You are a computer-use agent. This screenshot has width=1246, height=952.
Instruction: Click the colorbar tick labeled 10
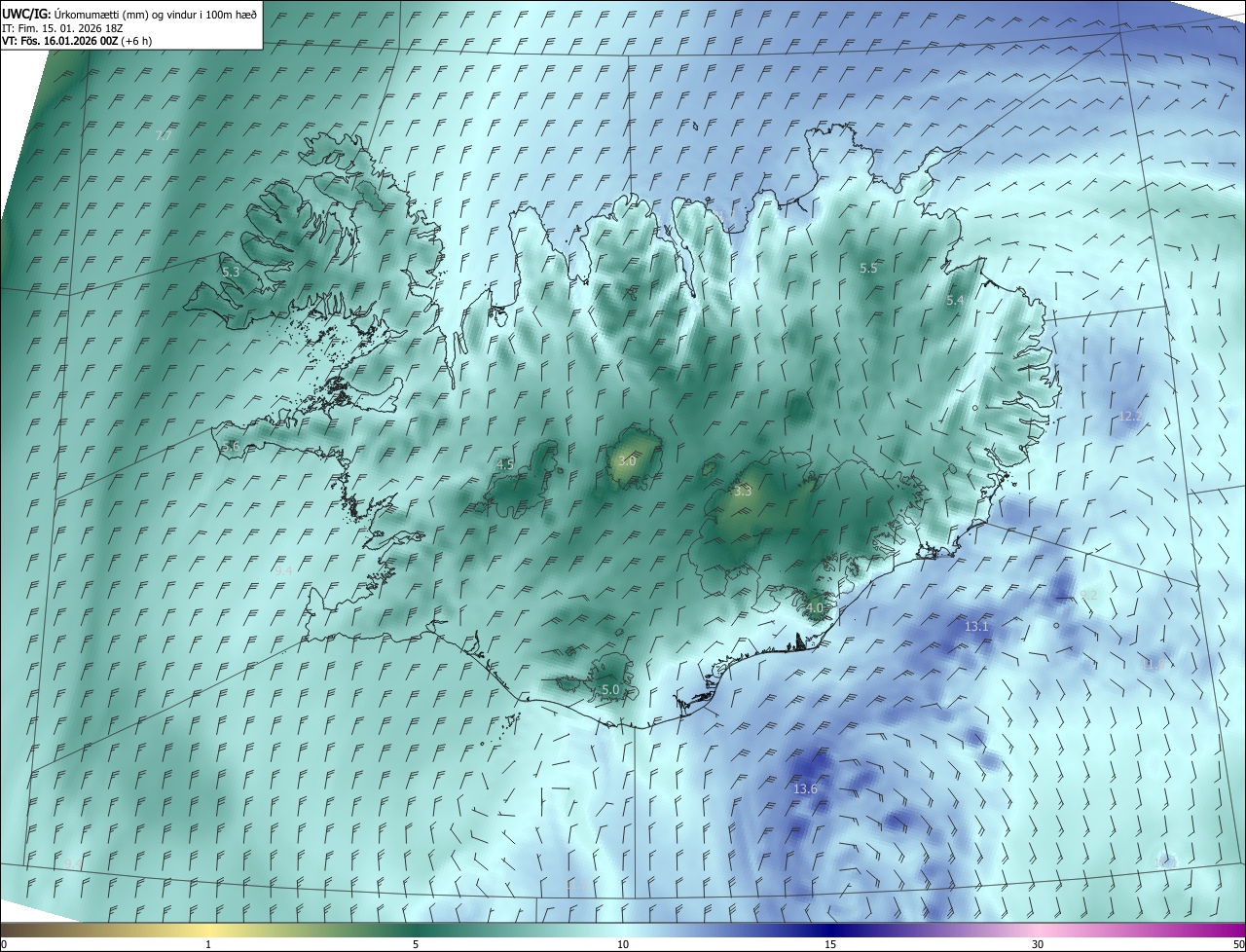click(x=623, y=944)
